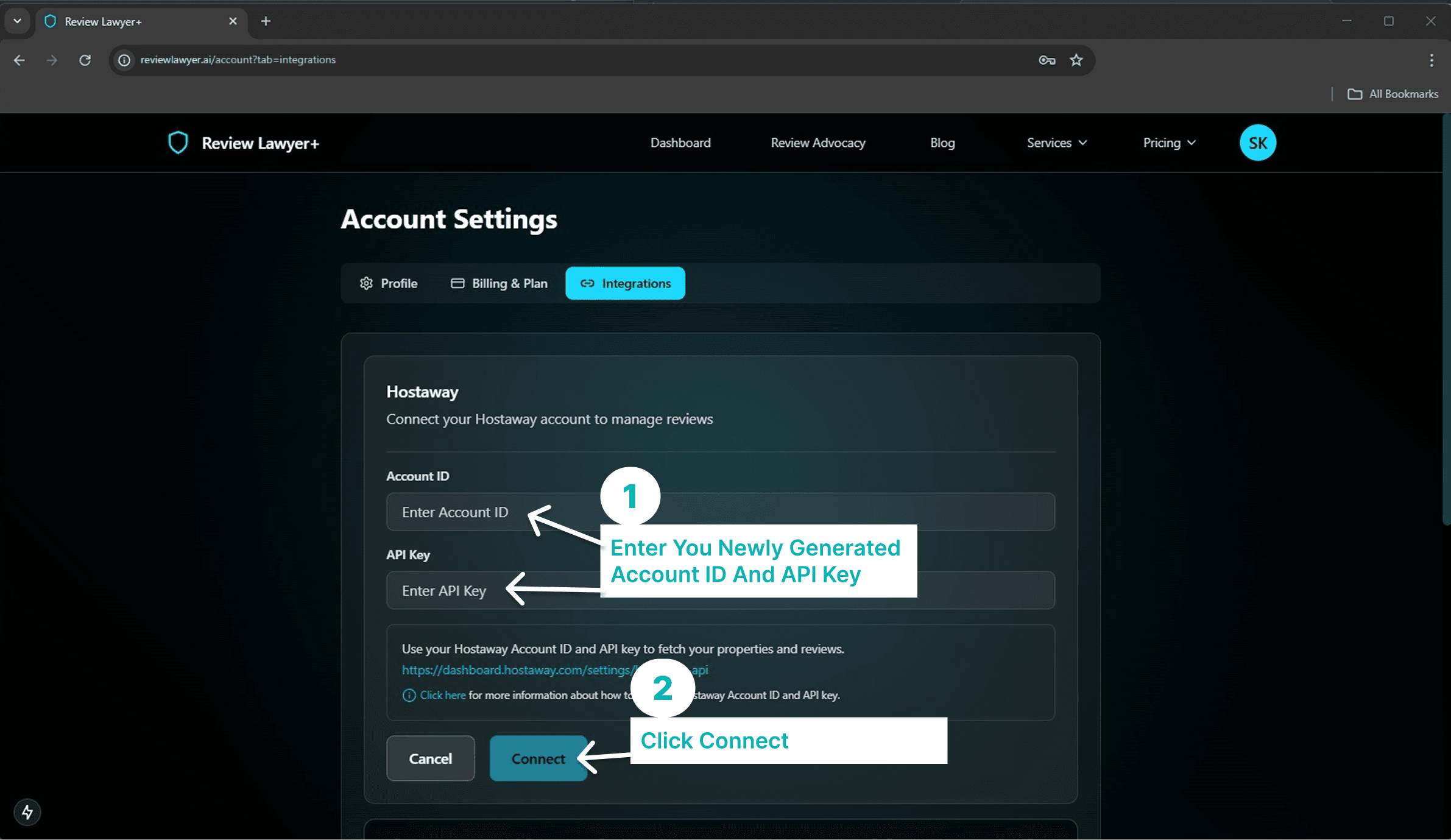This screenshot has height=840, width=1451.
Task: View site information icon in address bar
Action: coord(124,60)
